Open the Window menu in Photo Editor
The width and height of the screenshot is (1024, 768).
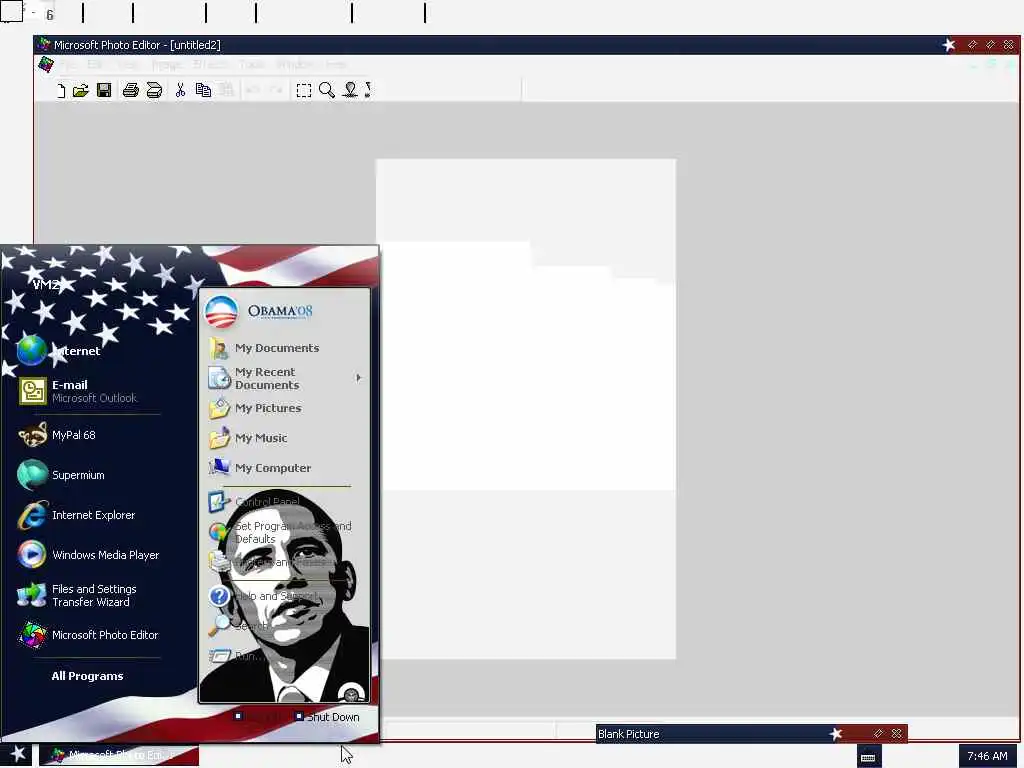[295, 65]
